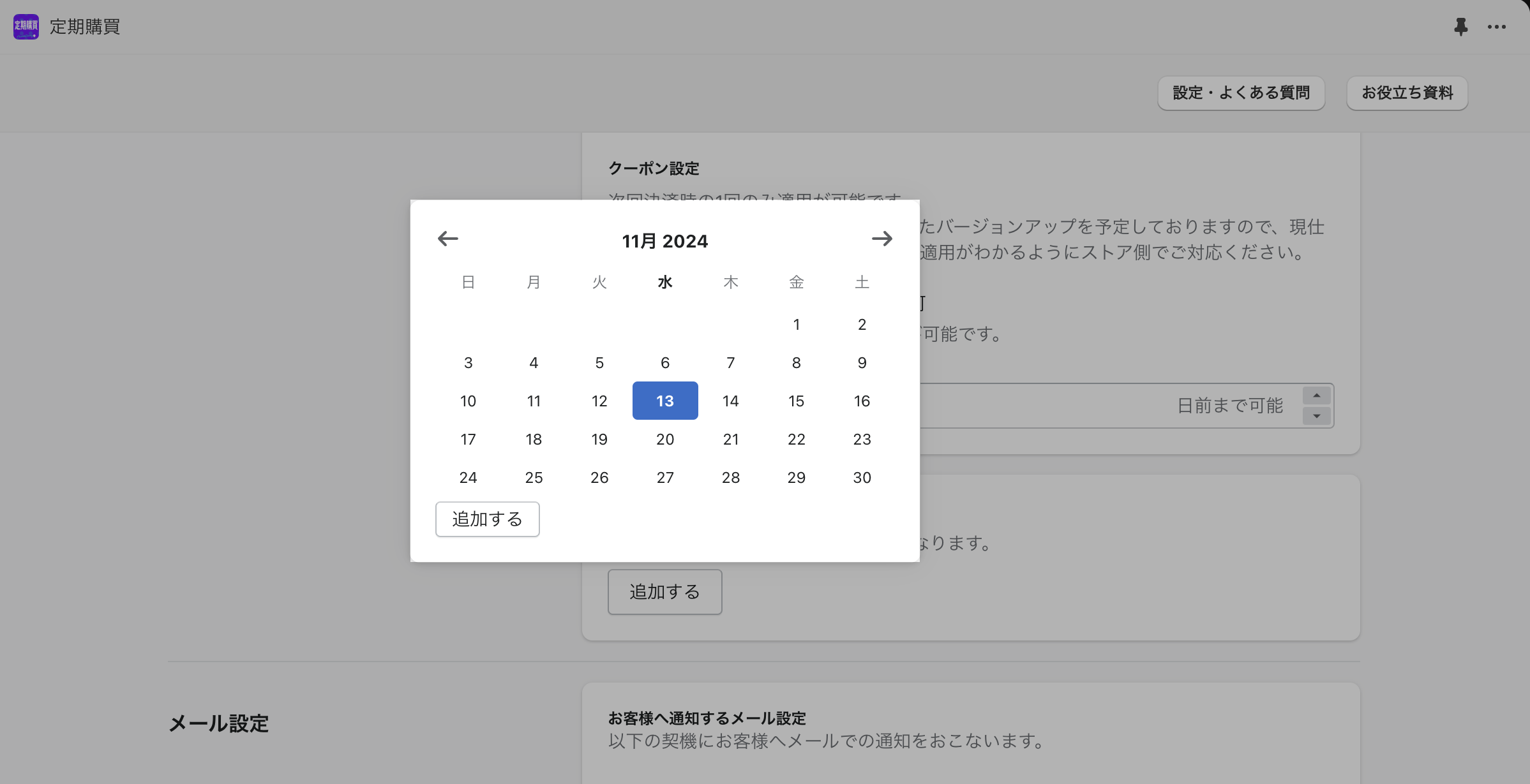Click the 定期購買 app logo icon
Viewport: 1530px width, 784px height.
point(26,27)
